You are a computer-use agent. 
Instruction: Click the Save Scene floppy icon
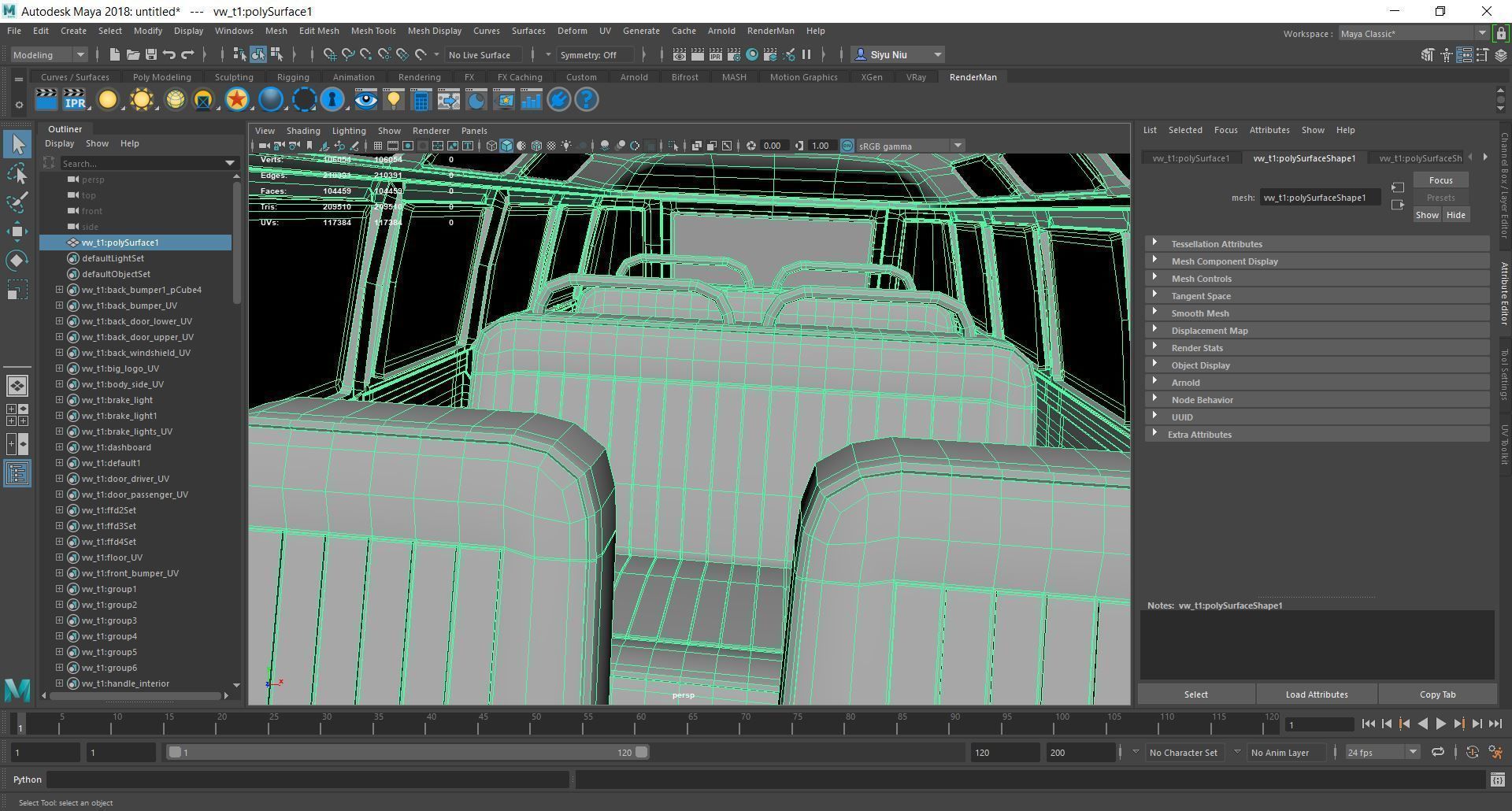tap(150, 54)
